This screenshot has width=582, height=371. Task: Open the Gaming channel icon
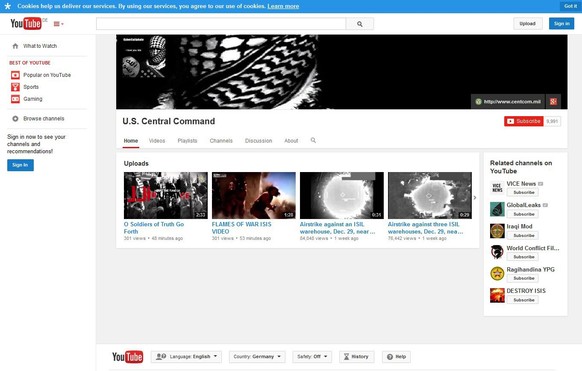15,99
